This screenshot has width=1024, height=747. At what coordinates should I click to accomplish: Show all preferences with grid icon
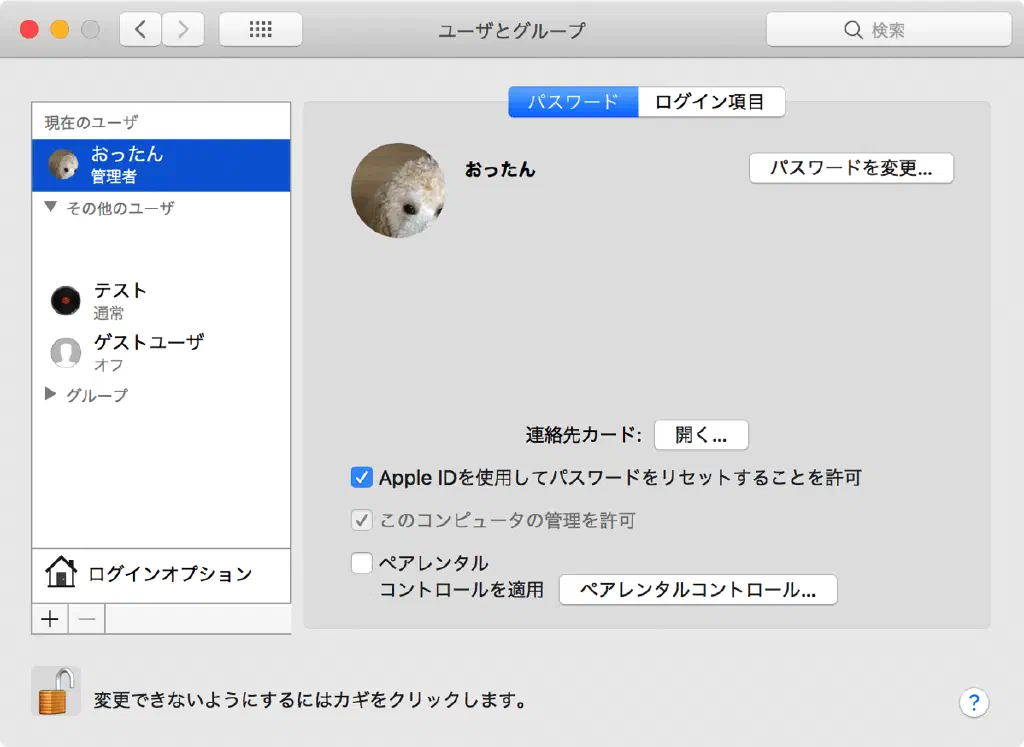(x=261, y=29)
